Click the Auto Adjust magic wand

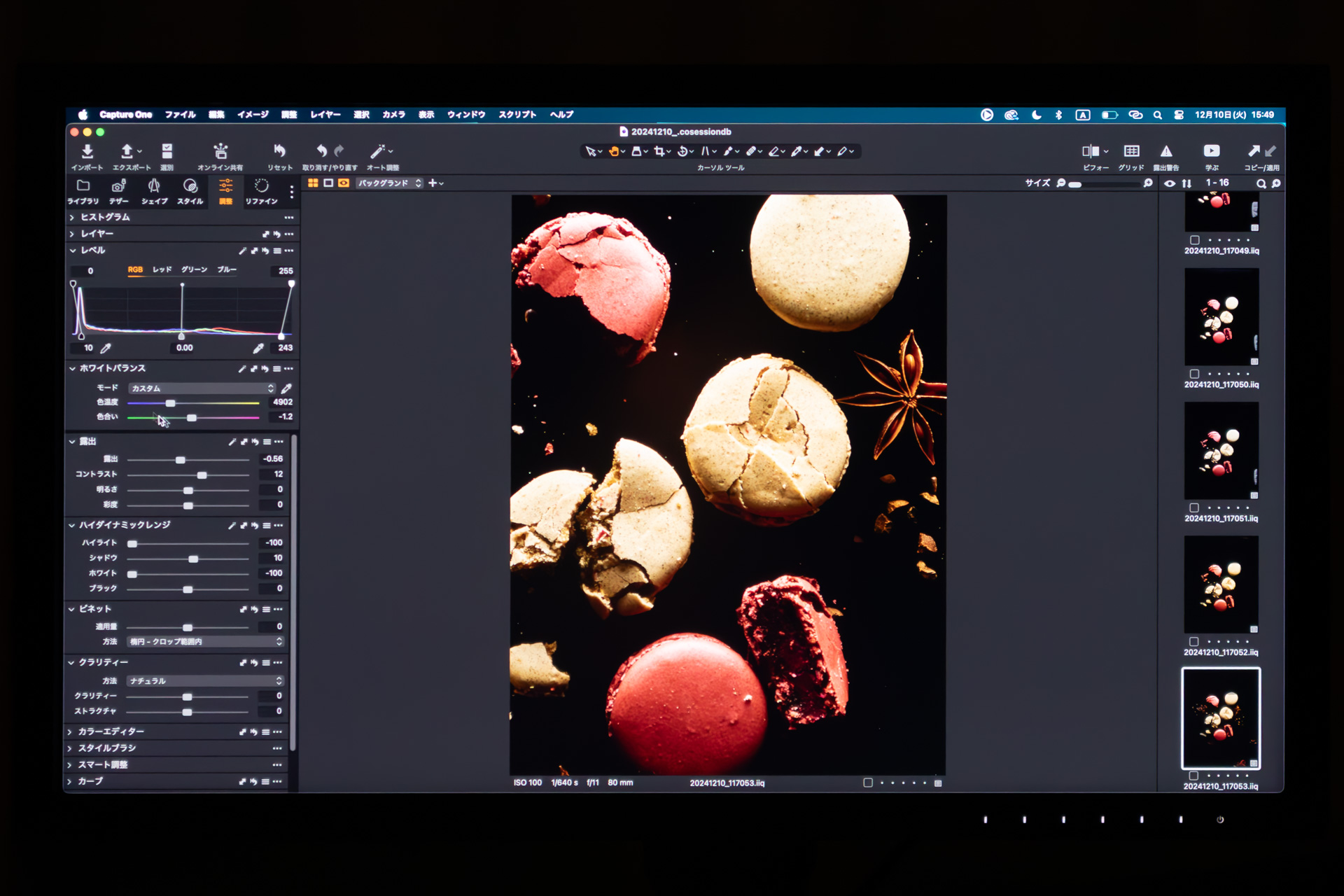click(378, 152)
